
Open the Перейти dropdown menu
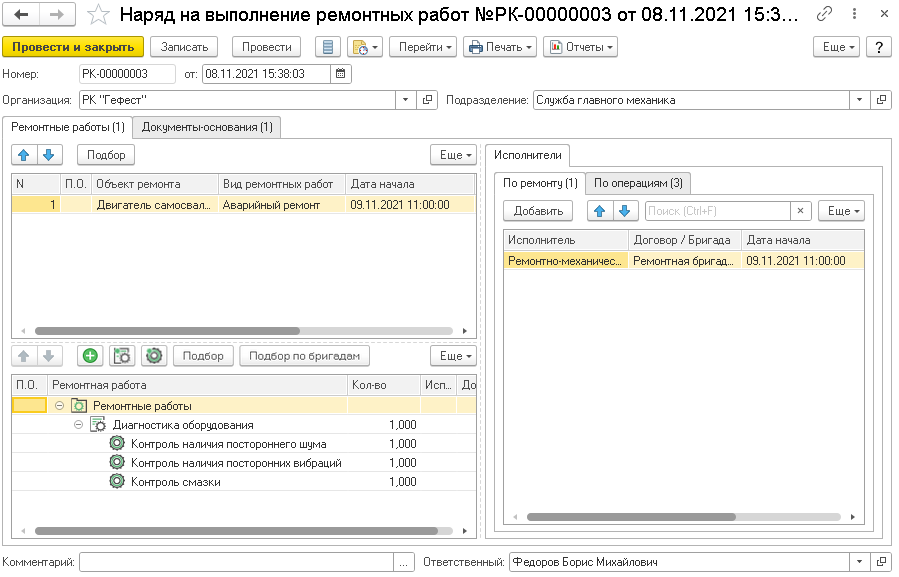pyautogui.click(x=423, y=47)
